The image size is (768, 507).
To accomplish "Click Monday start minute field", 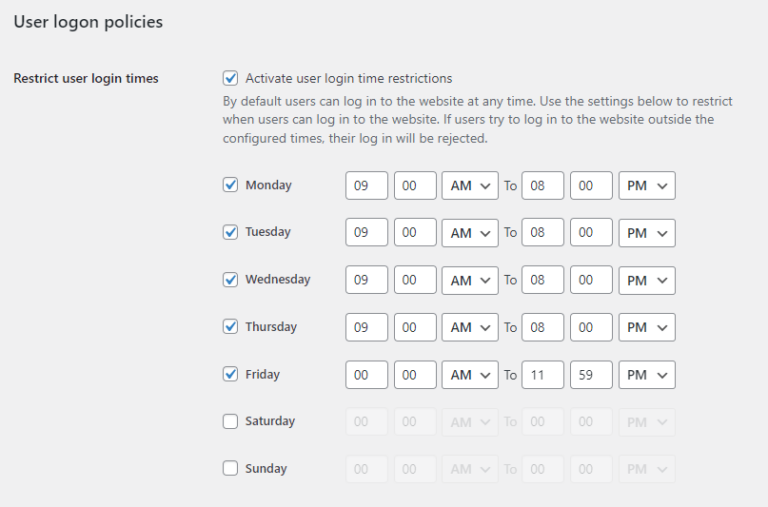I will (415, 186).
